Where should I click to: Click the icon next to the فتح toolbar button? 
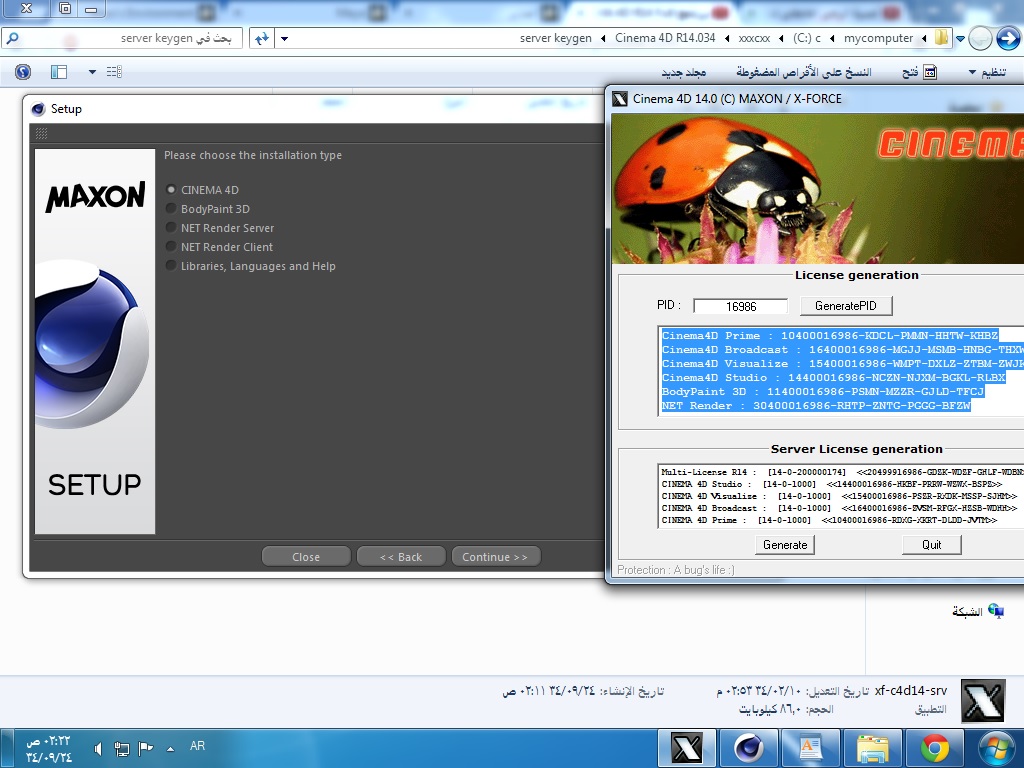click(930, 72)
